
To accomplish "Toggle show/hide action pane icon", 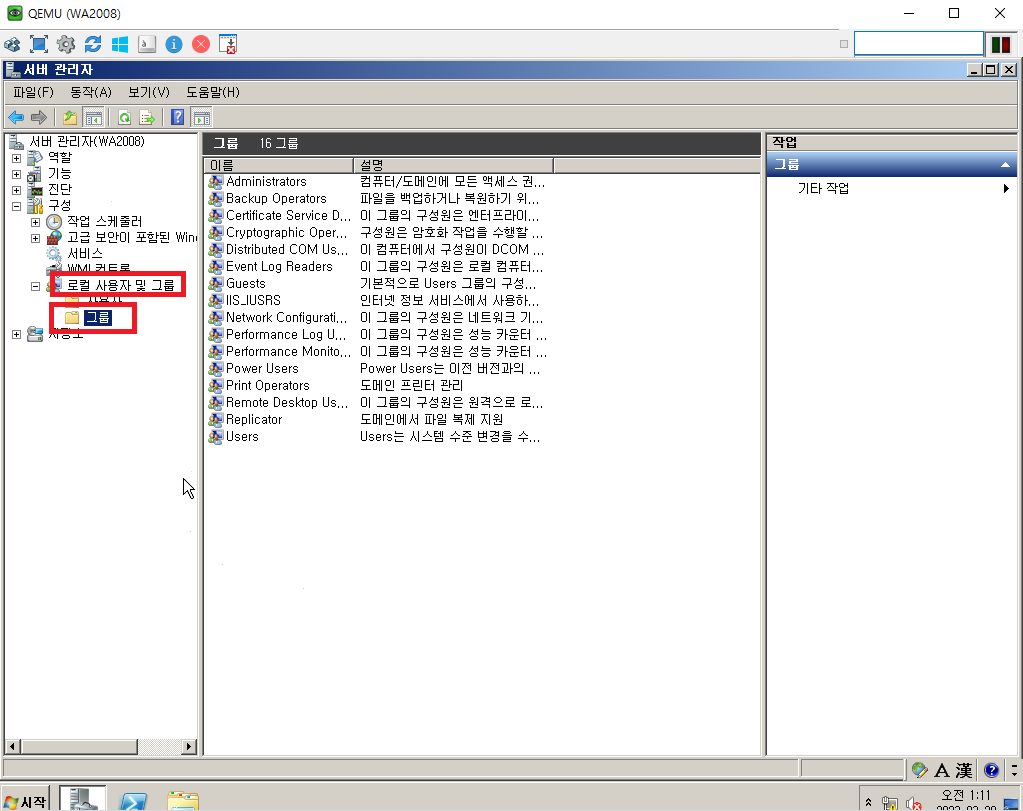I will click(x=202, y=117).
